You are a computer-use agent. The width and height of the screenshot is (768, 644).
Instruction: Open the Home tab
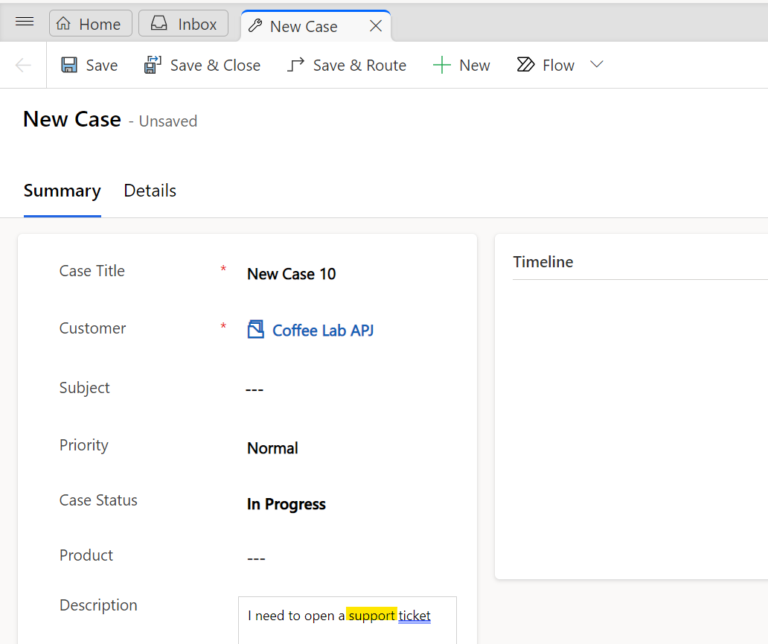91,23
